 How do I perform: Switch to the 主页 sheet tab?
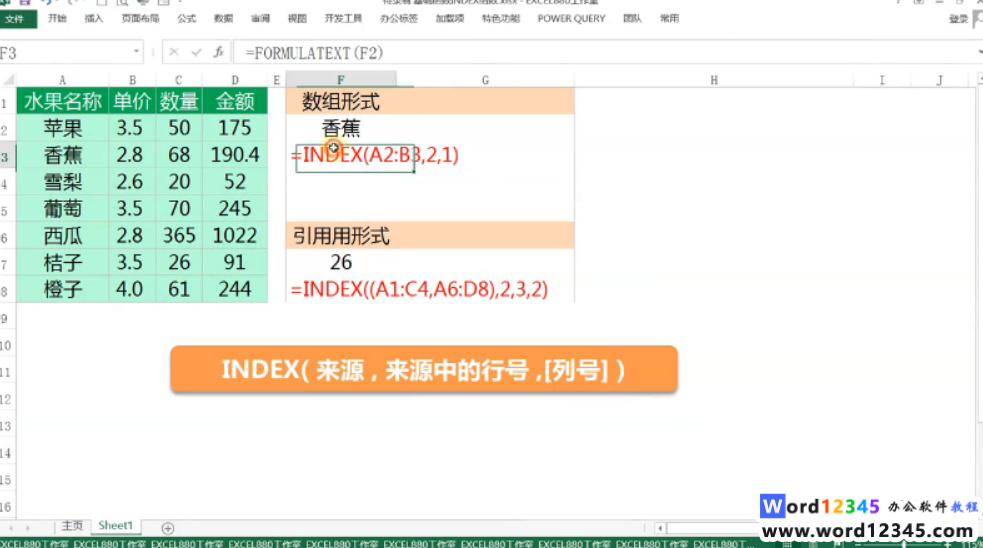[72, 526]
